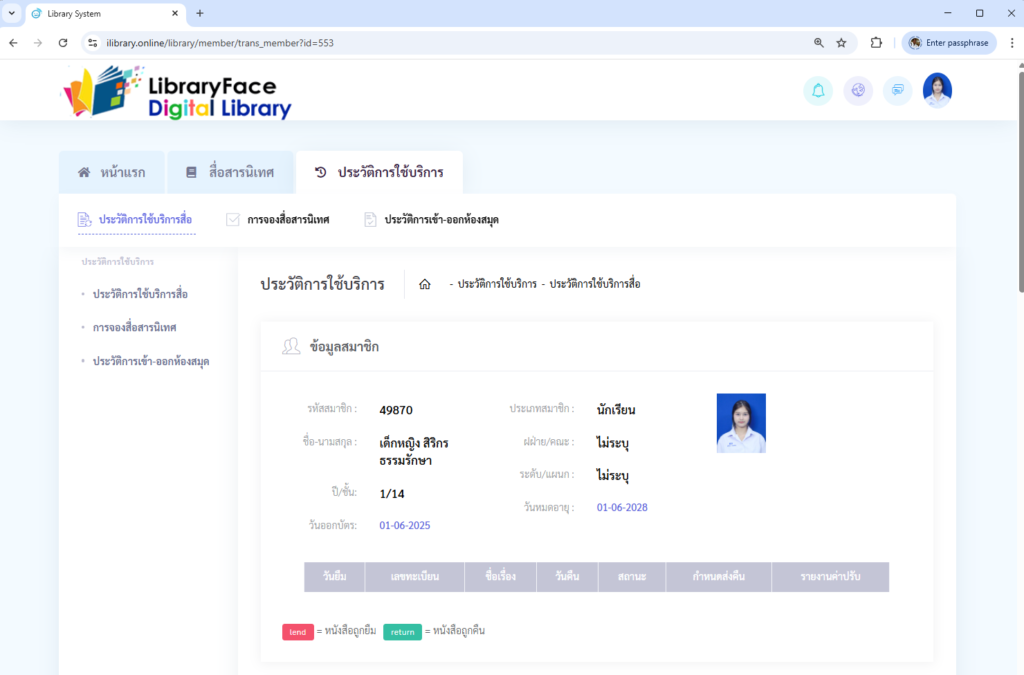Image resolution: width=1024 pixels, height=675 pixels.
Task: Open the globe language icon
Action: coord(858,91)
